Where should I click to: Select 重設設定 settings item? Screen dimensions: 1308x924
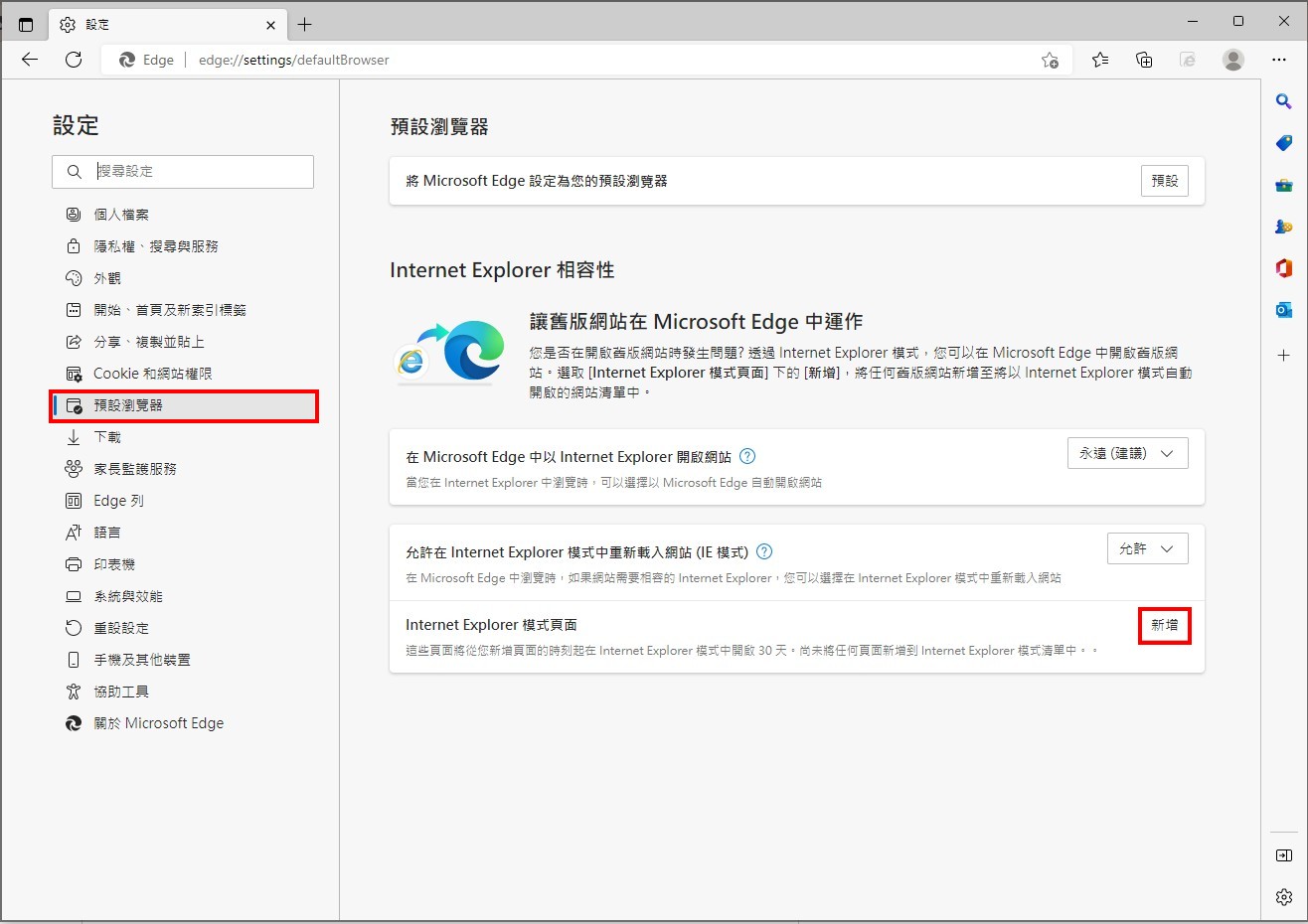point(184,628)
